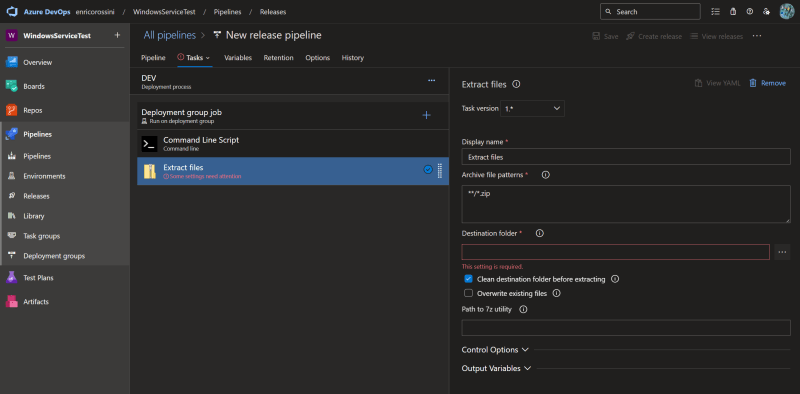Open the User settings icon
The width and height of the screenshot is (800, 394).
(x=766, y=12)
